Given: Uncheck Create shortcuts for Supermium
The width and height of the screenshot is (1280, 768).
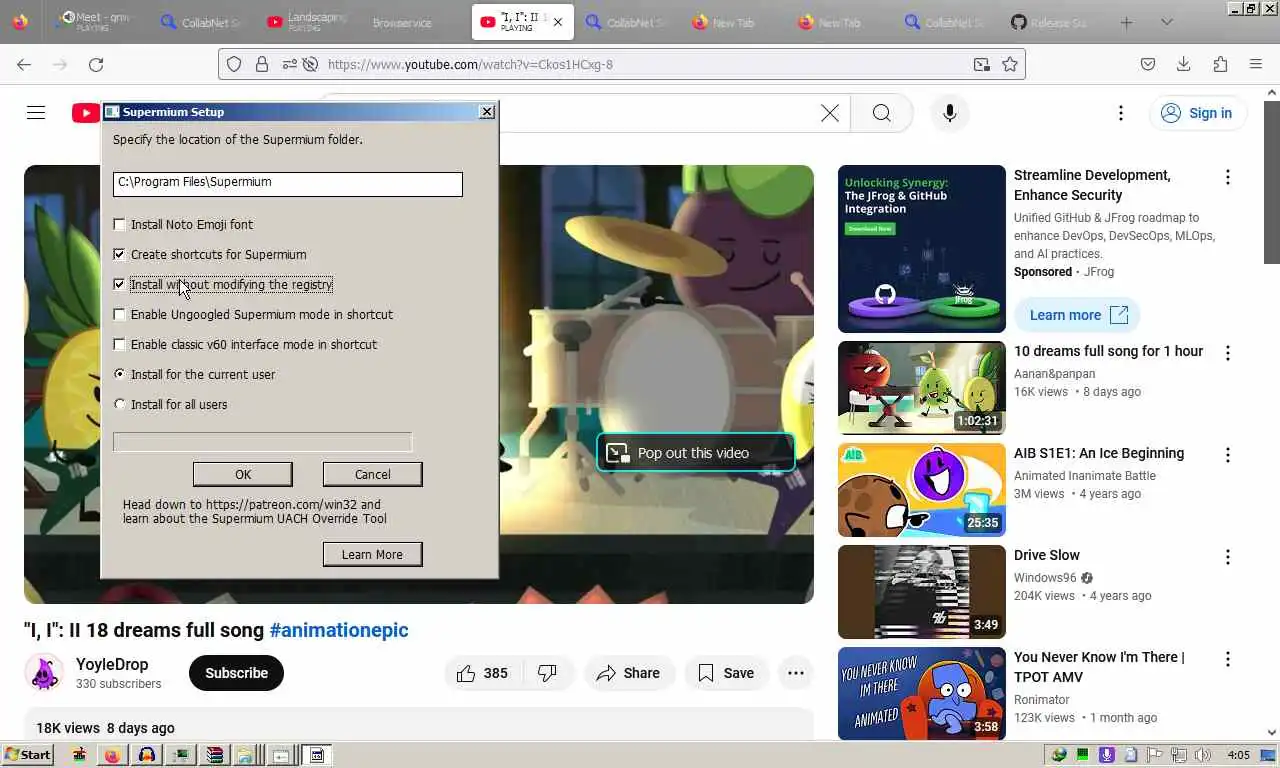Looking at the screenshot, I should pos(120,255).
